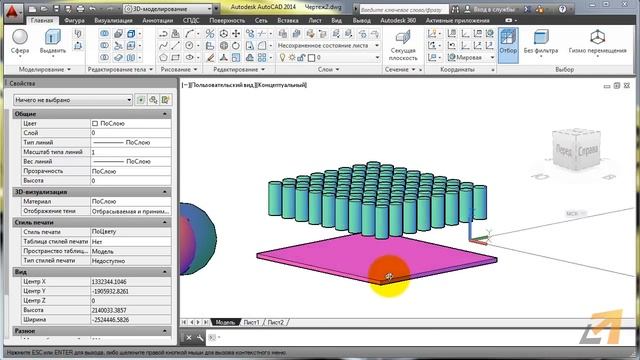Click the New drawing icon in quick access toolbar
Screen dimensions: 640x360
pyautogui.click(x=33, y=9)
